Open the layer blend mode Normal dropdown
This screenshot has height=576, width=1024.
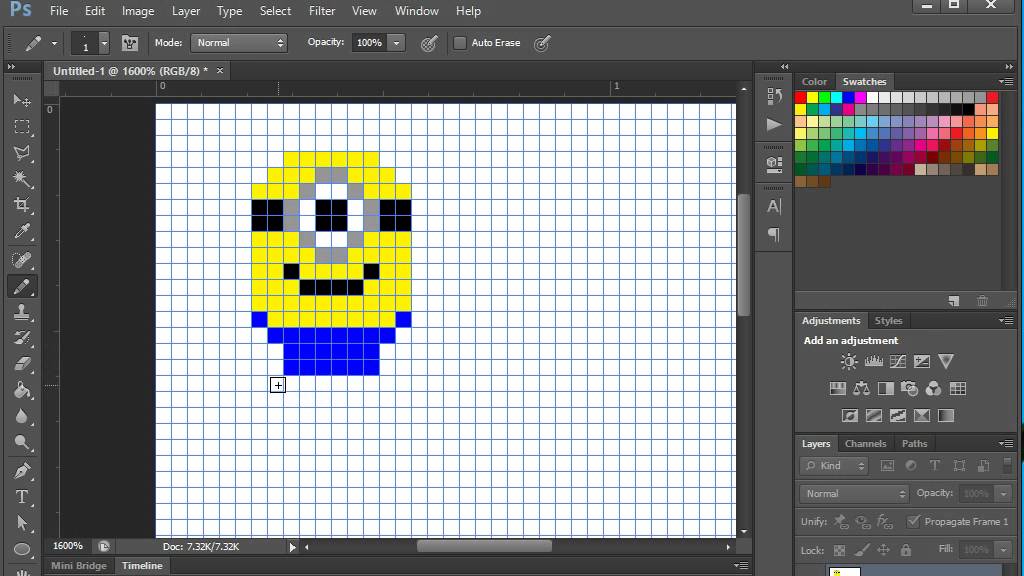click(854, 494)
